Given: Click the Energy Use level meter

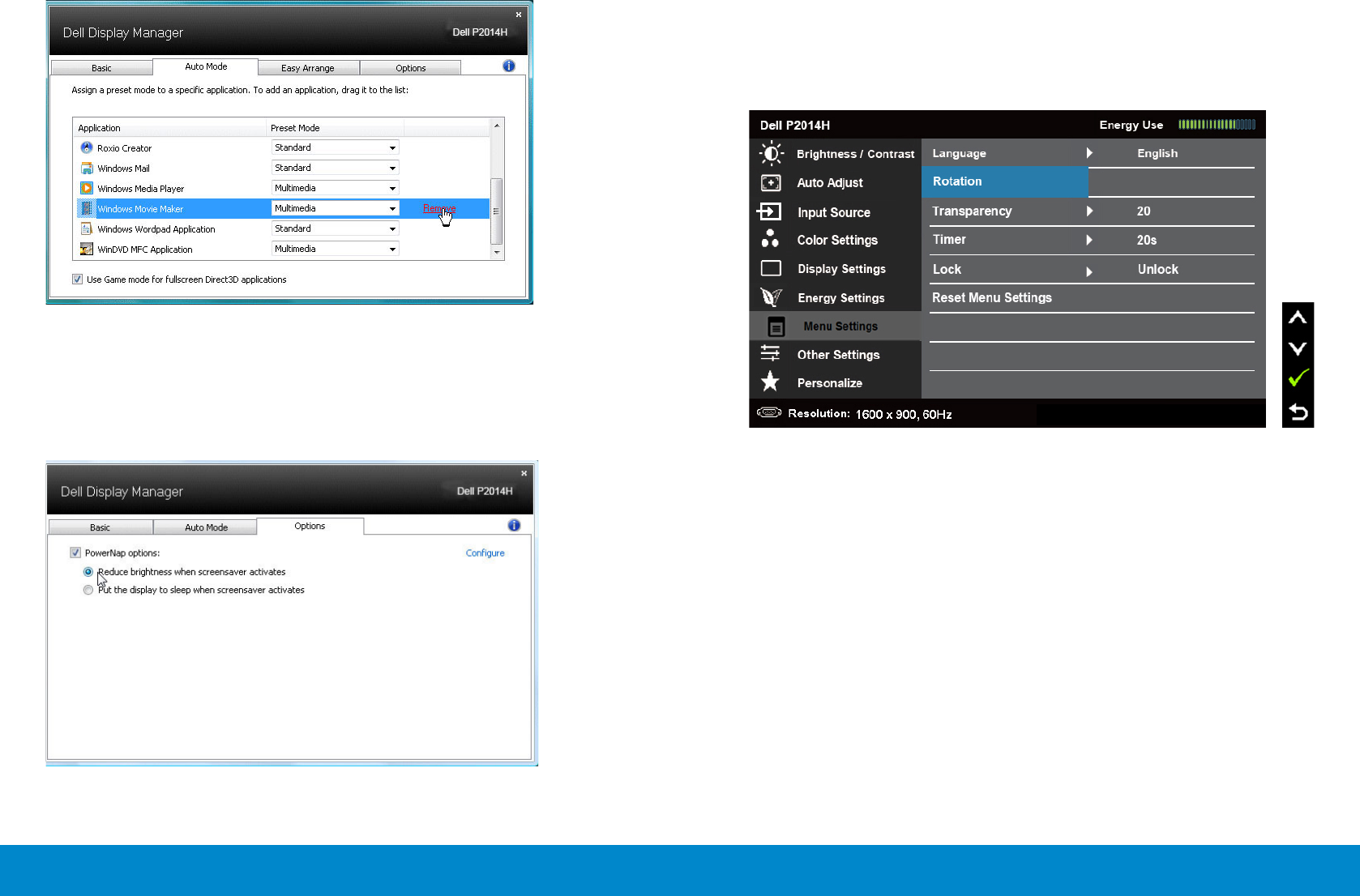Looking at the screenshot, I should coord(1217,124).
